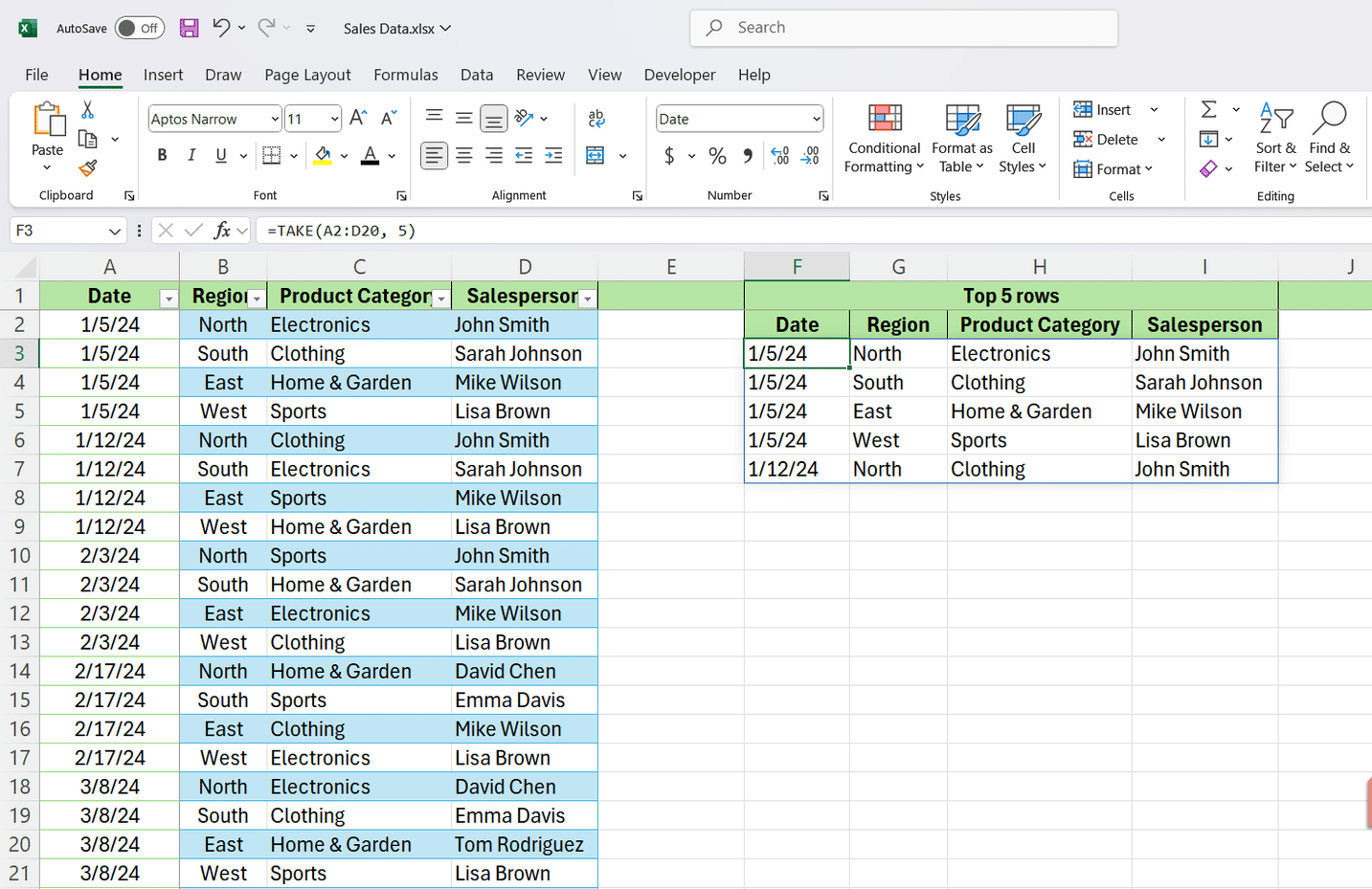Screen dimensions: 1372x889
Task: Click the Percent Style icon
Action: [x=717, y=155]
